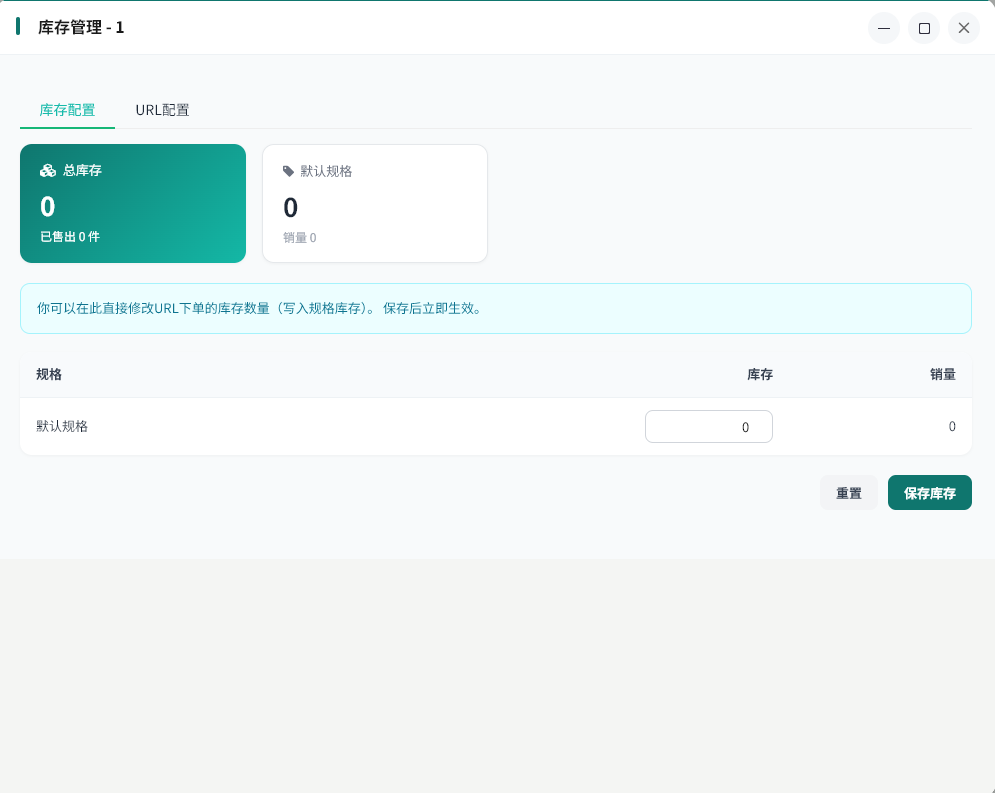Click the white 默认规格 summary card
This screenshot has width=995, height=793.
(x=375, y=204)
